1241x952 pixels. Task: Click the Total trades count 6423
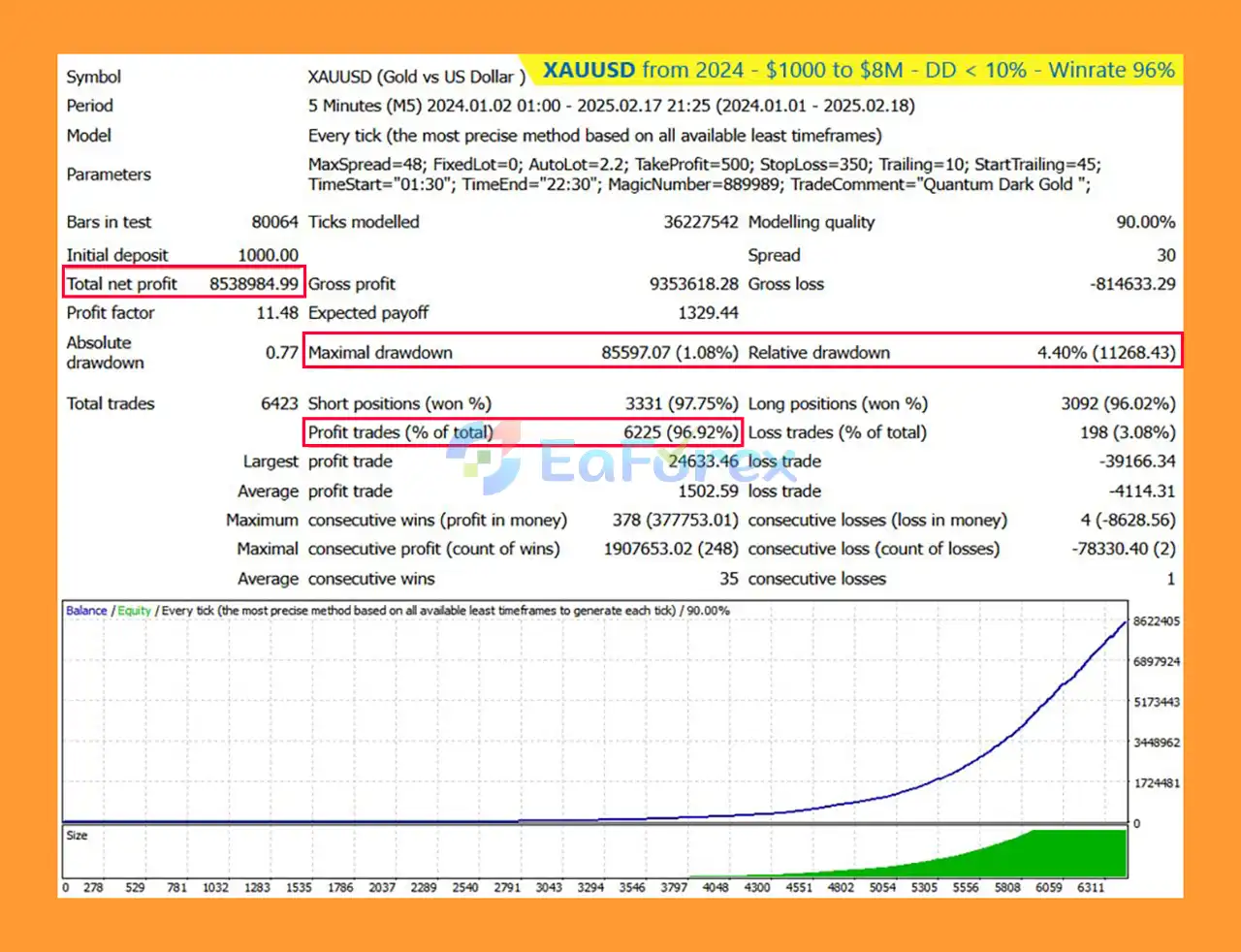point(279,403)
